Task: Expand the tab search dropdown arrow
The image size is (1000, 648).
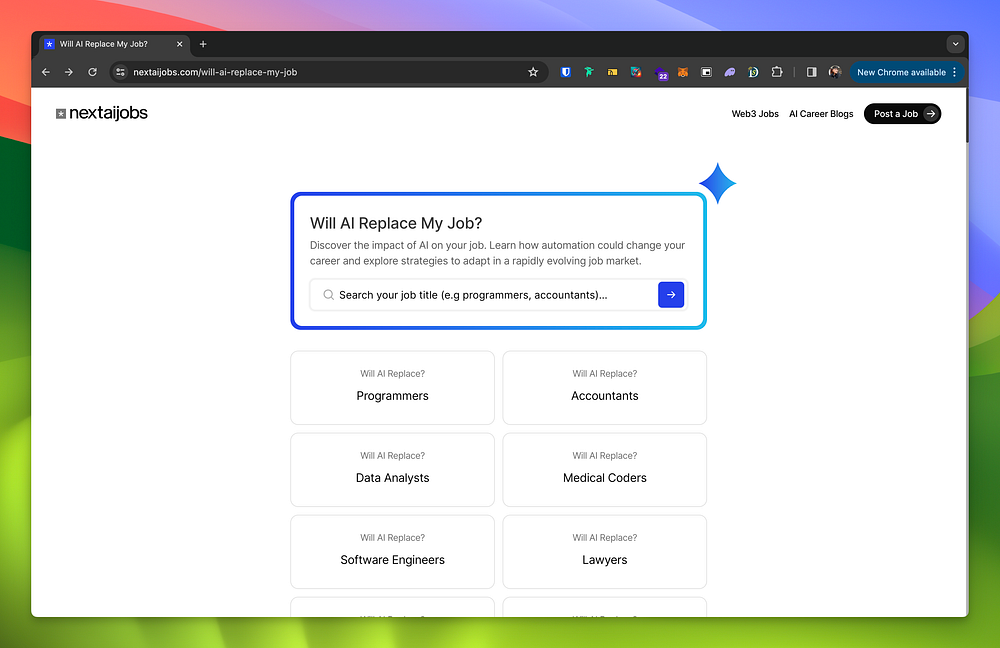Action: (955, 44)
